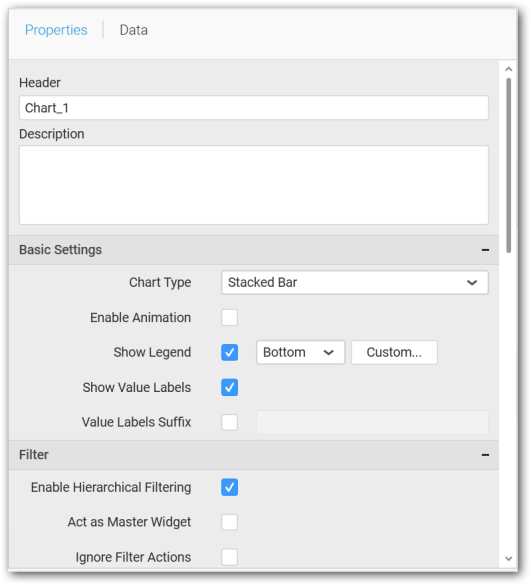531x585 pixels.
Task: Check Act as Master Widget
Action: click(x=229, y=522)
